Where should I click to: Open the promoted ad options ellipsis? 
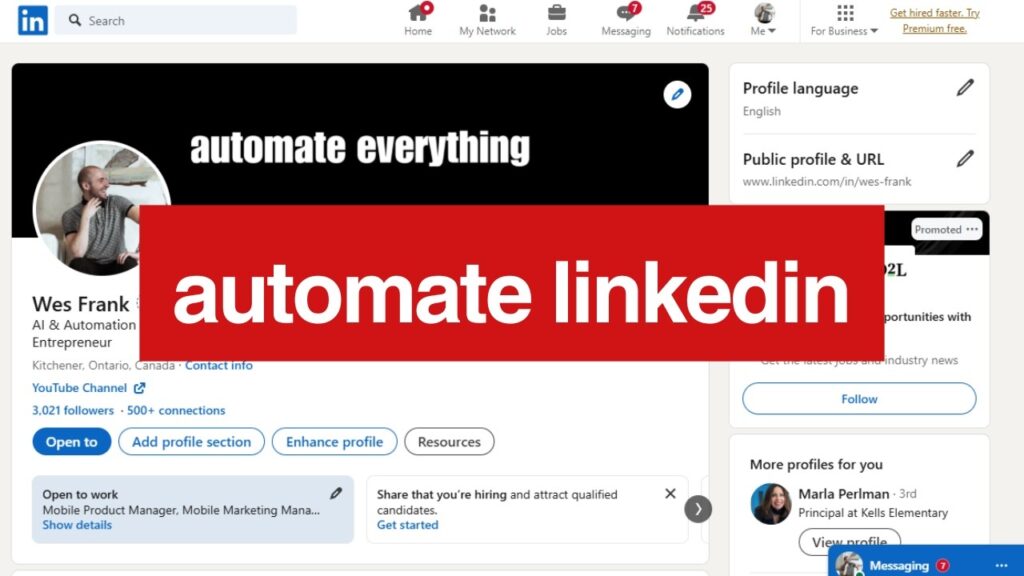[970, 229]
